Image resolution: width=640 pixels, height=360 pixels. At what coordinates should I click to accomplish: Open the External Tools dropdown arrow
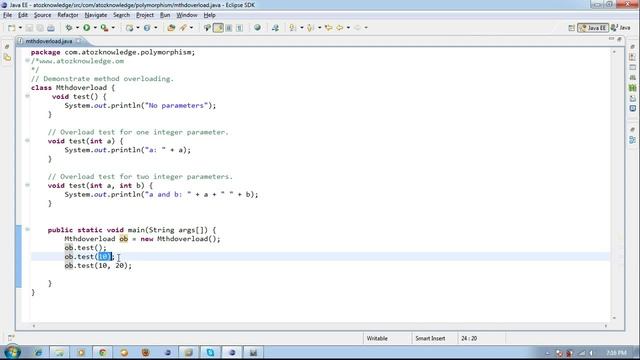click(x=113, y=28)
